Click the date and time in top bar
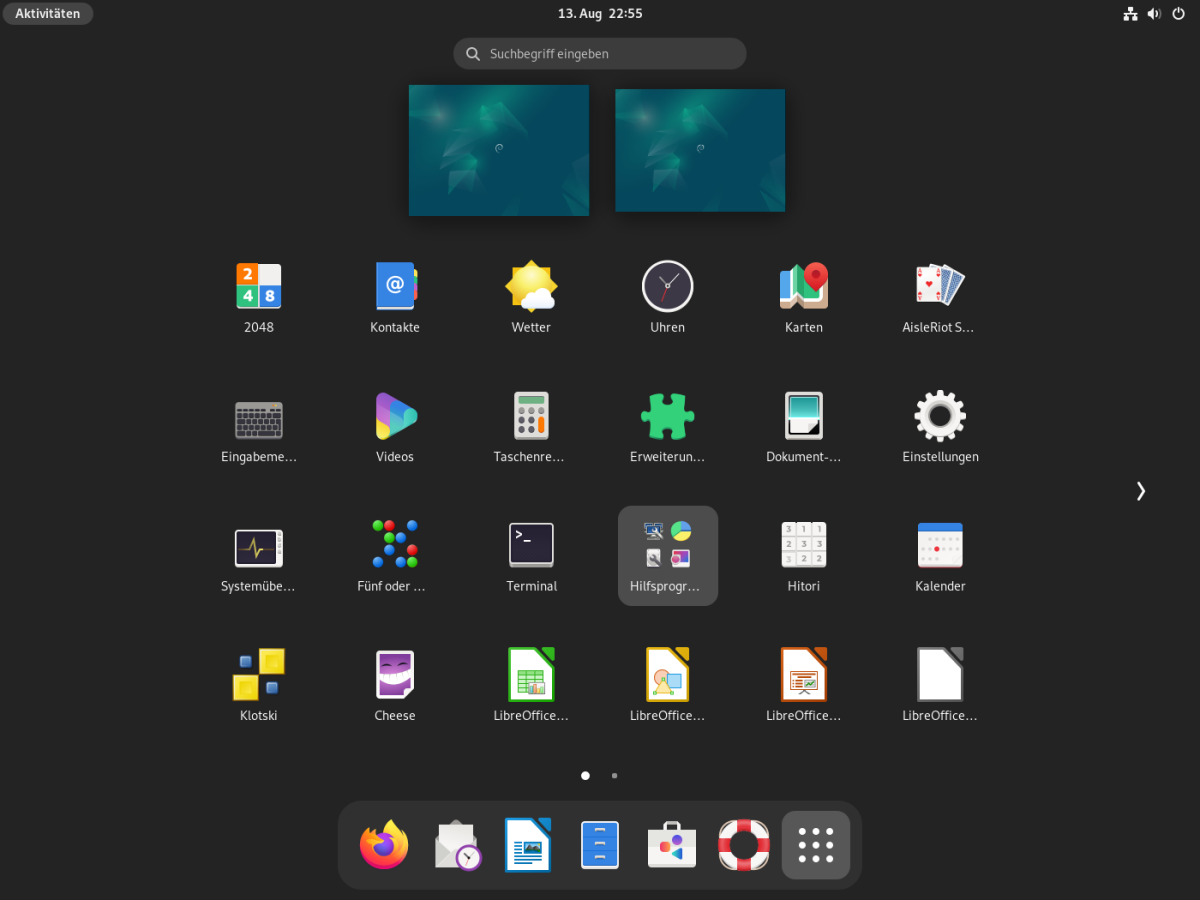 point(599,13)
